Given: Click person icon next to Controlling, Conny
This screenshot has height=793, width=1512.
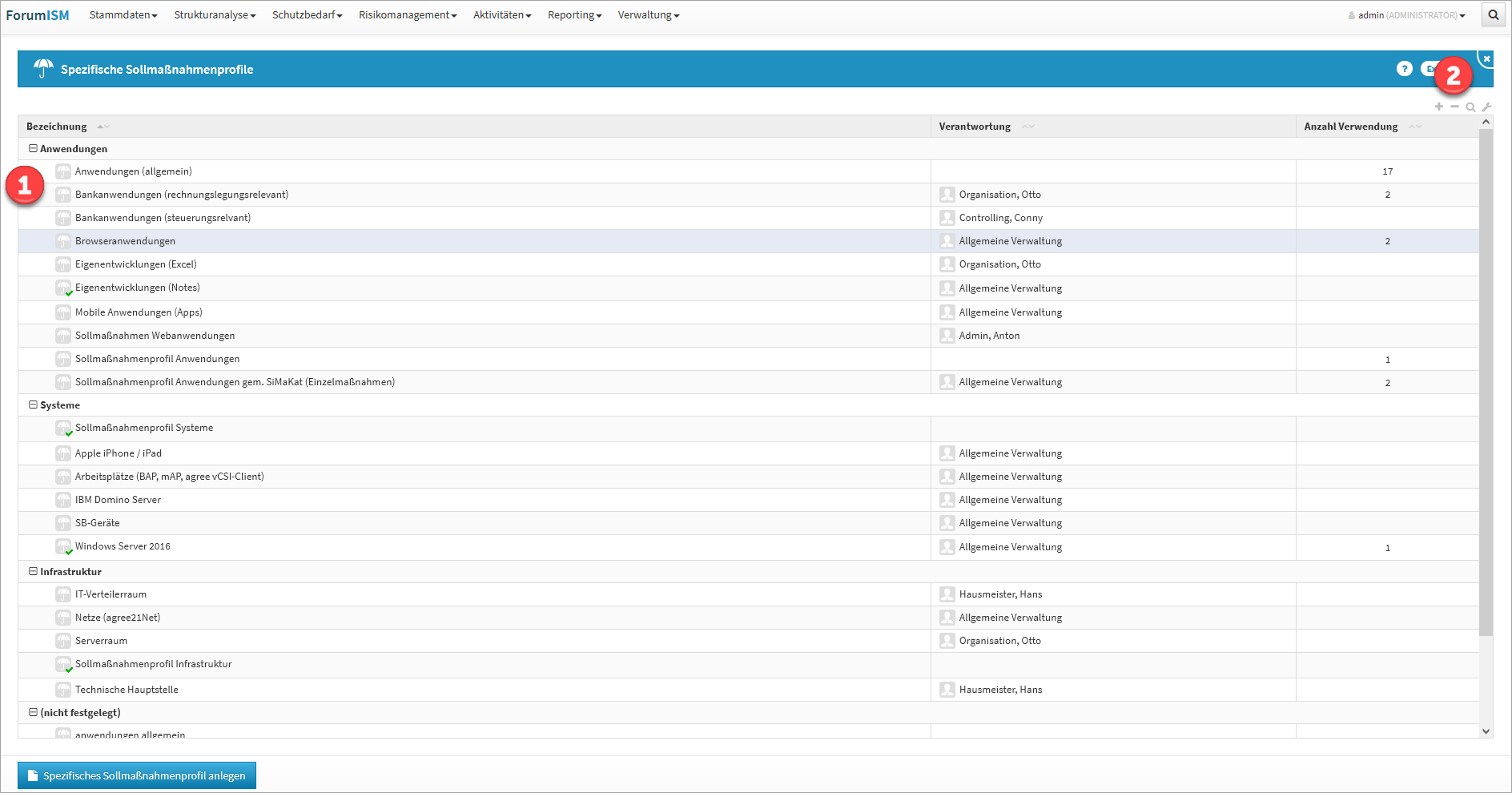Looking at the screenshot, I should pos(947,218).
